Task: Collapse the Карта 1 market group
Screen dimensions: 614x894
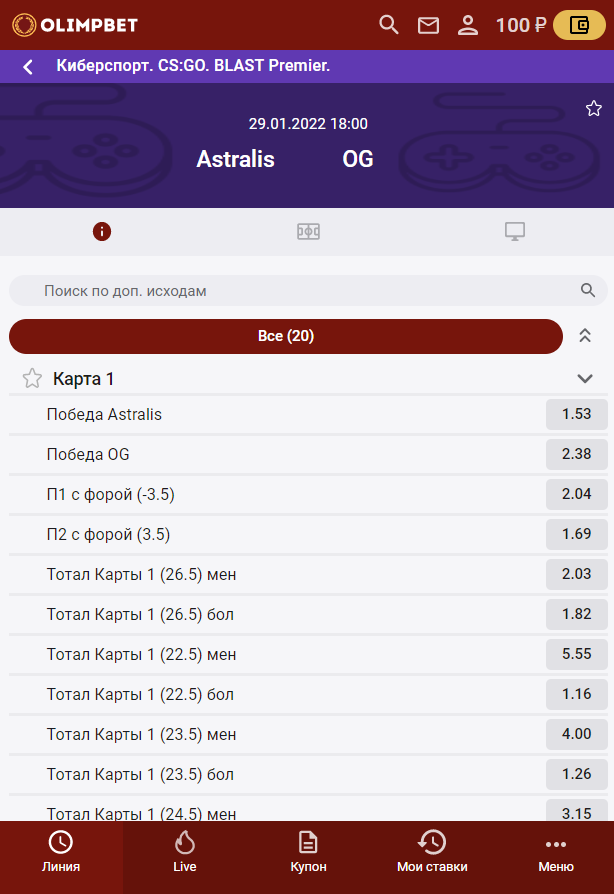Action: coord(585,378)
